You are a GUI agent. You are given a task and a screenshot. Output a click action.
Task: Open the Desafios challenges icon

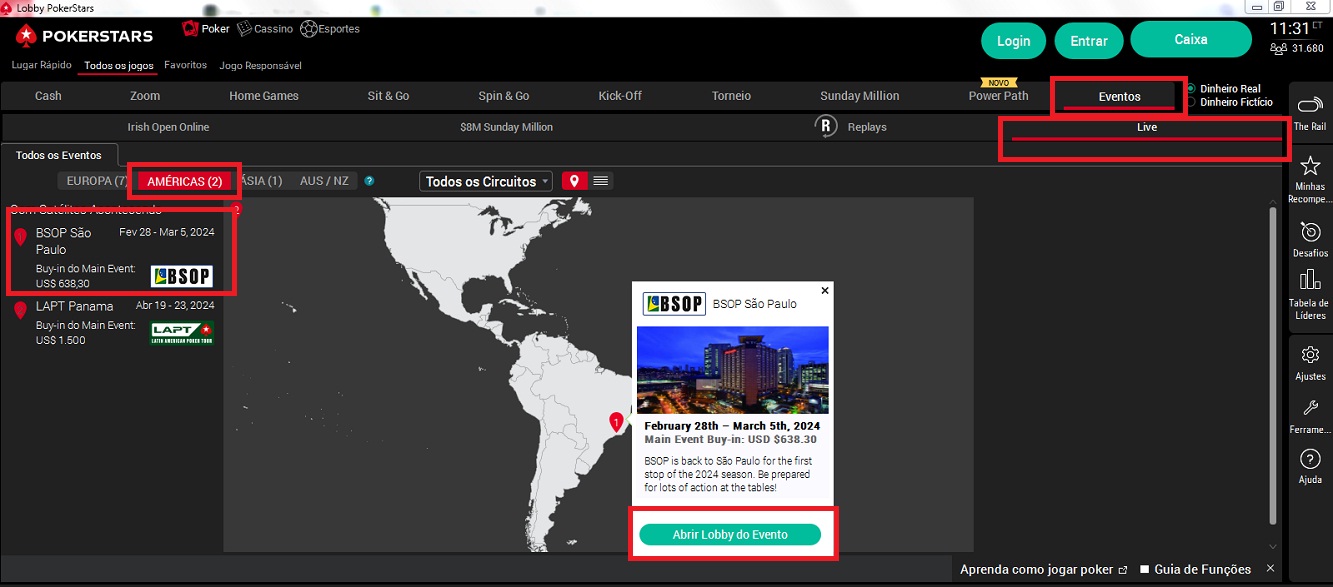click(x=1309, y=231)
